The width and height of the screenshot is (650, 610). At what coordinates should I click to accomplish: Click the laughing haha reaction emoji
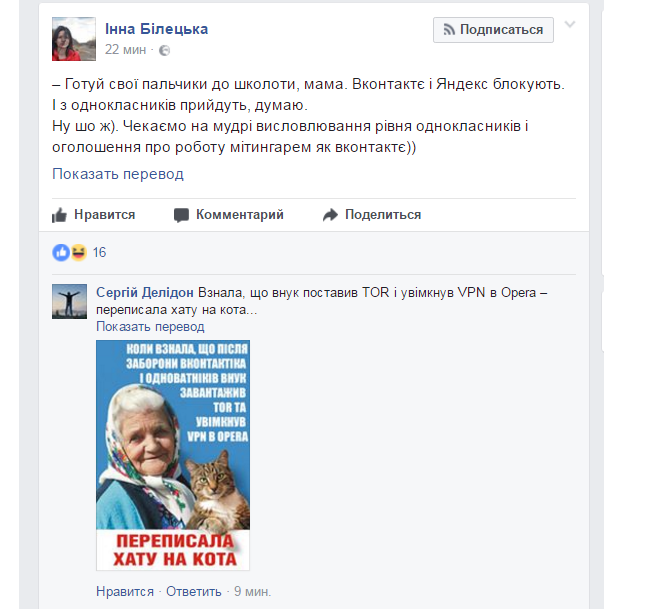pos(78,252)
